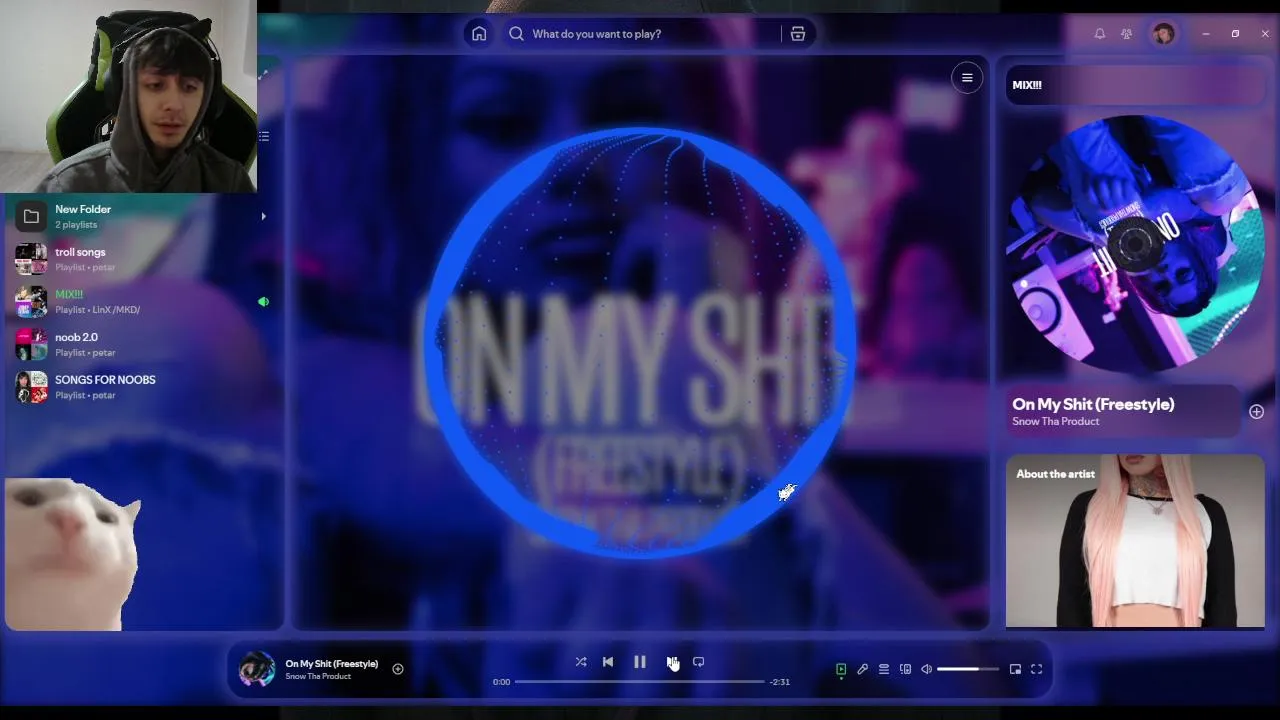Open the Friend Activity icon
The image size is (1280, 720).
point(1127,34)
